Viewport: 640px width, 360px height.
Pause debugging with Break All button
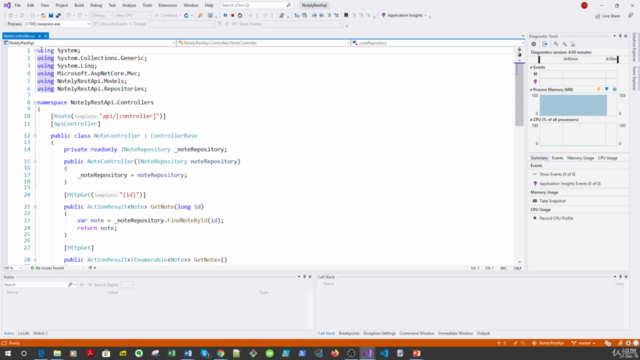225,16
